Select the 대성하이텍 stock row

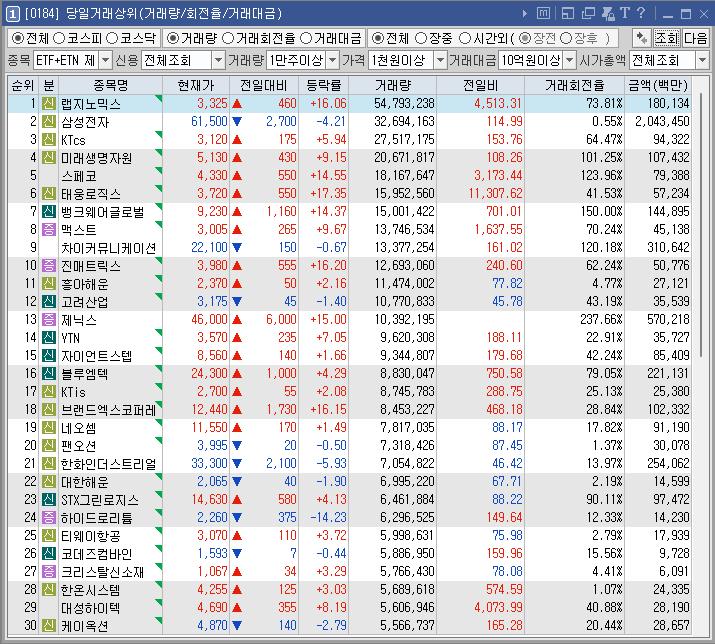coord(349,608)
